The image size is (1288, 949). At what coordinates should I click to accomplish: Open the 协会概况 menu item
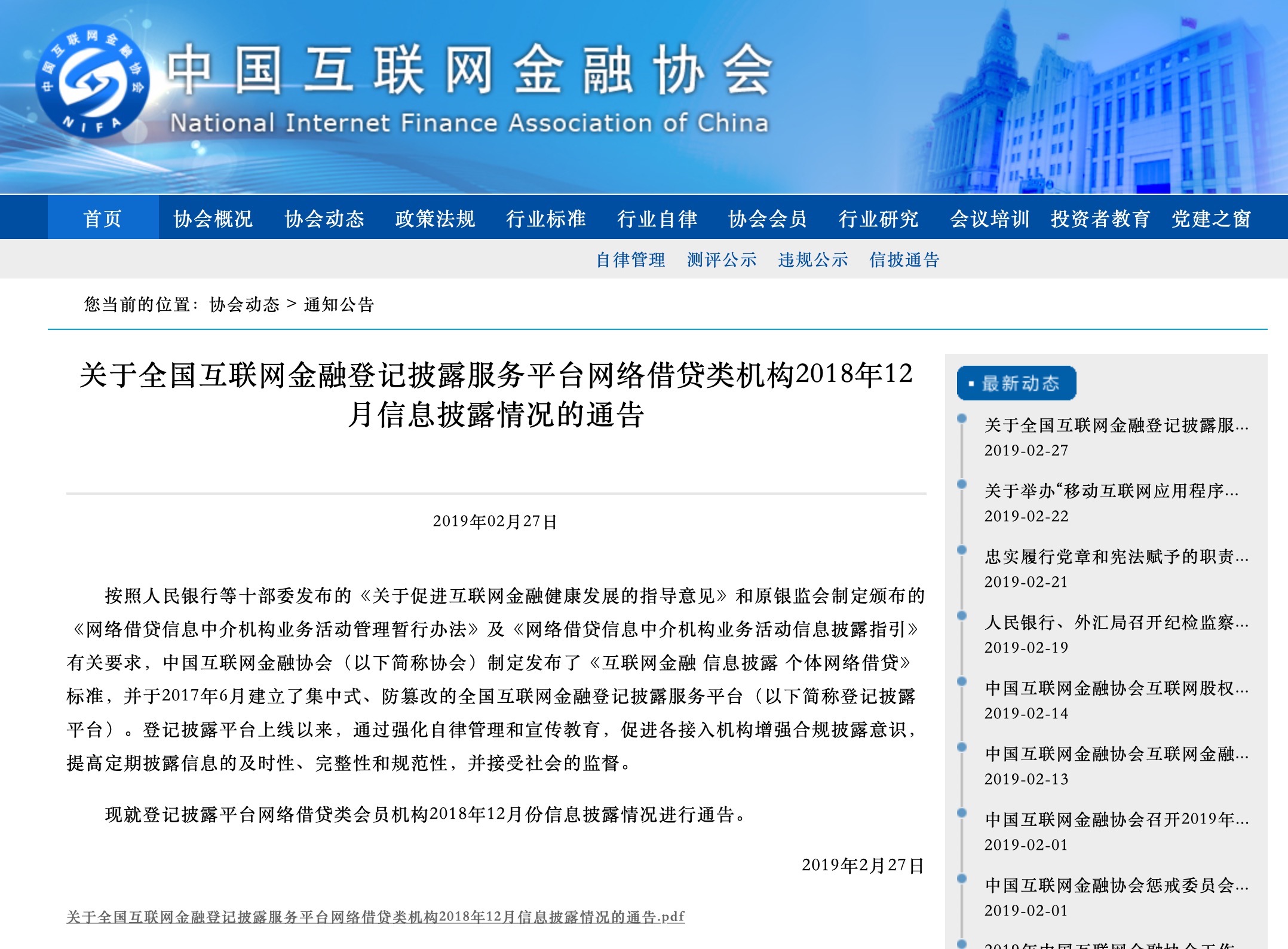point(213,219)
